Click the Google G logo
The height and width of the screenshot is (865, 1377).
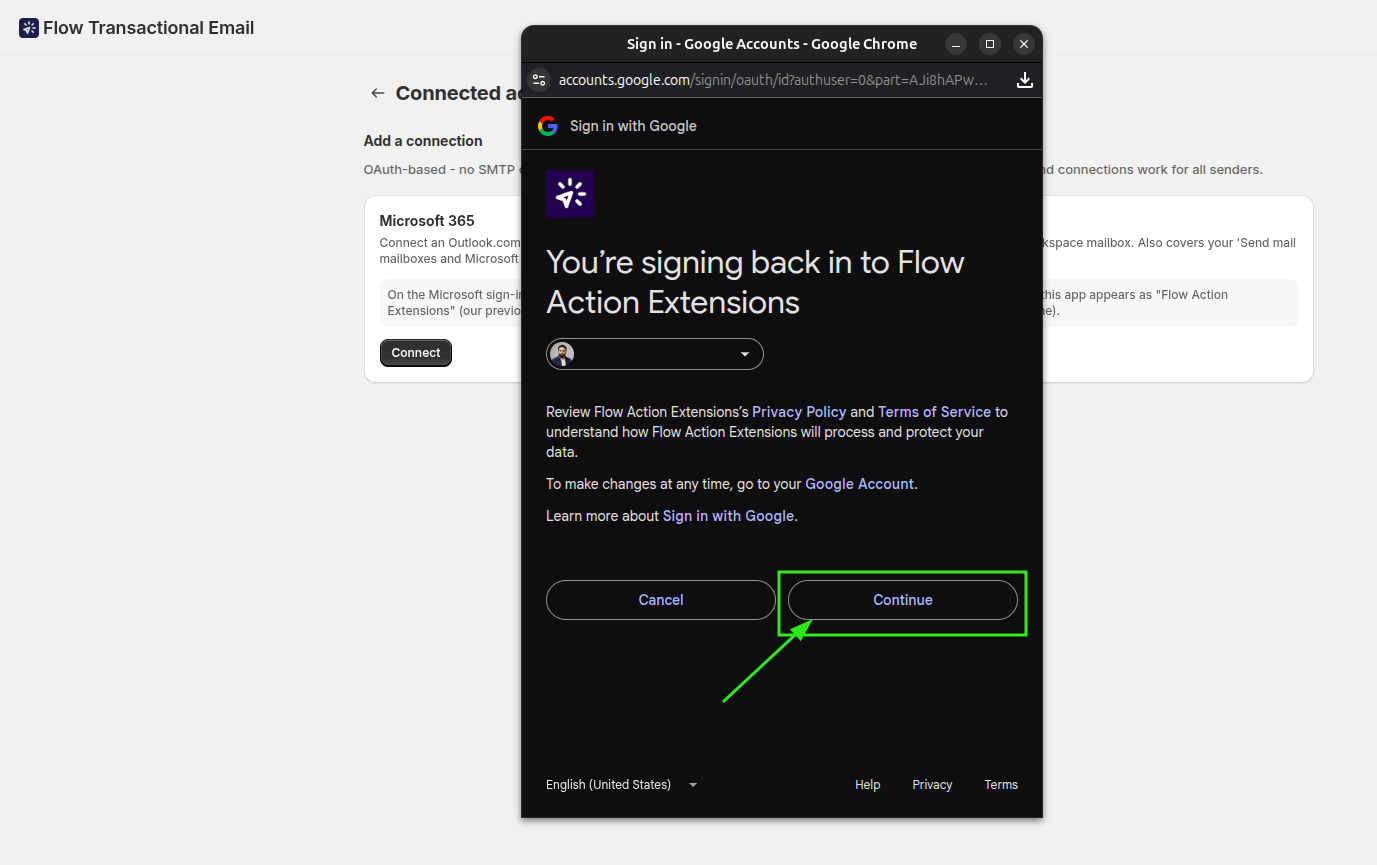pos(548,126)
